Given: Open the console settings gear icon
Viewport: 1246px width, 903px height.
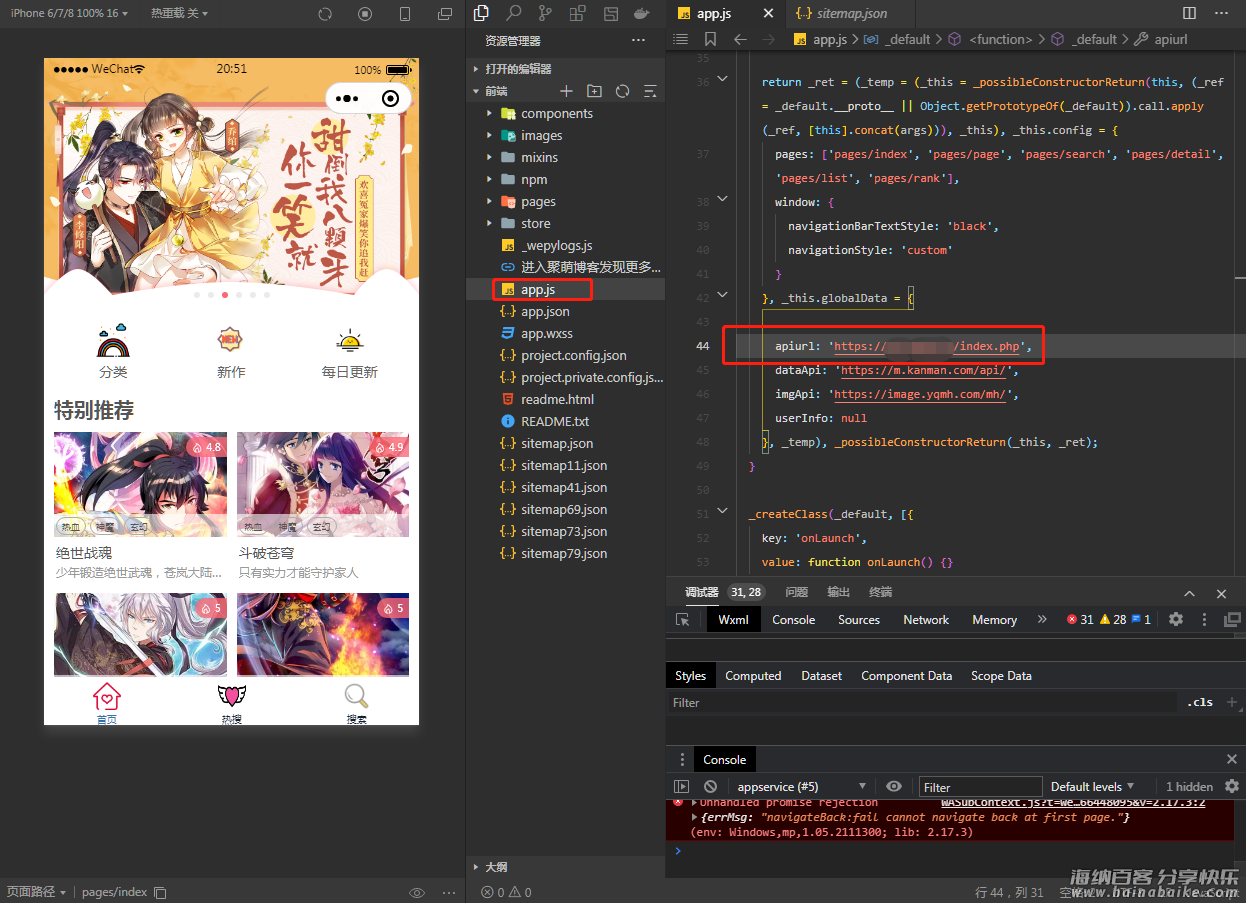Looking at the screenshot, I should (x=1232, y=787).
